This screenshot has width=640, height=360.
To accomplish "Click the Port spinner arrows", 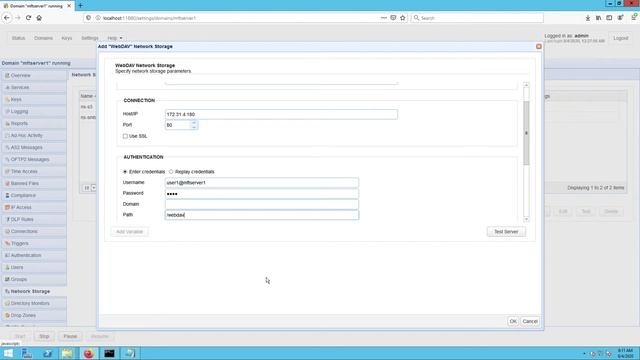I will [x=194, y=125].
